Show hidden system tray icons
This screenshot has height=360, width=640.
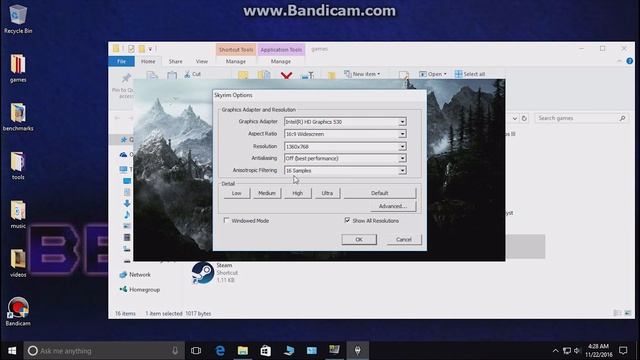[x=556, y=351]
